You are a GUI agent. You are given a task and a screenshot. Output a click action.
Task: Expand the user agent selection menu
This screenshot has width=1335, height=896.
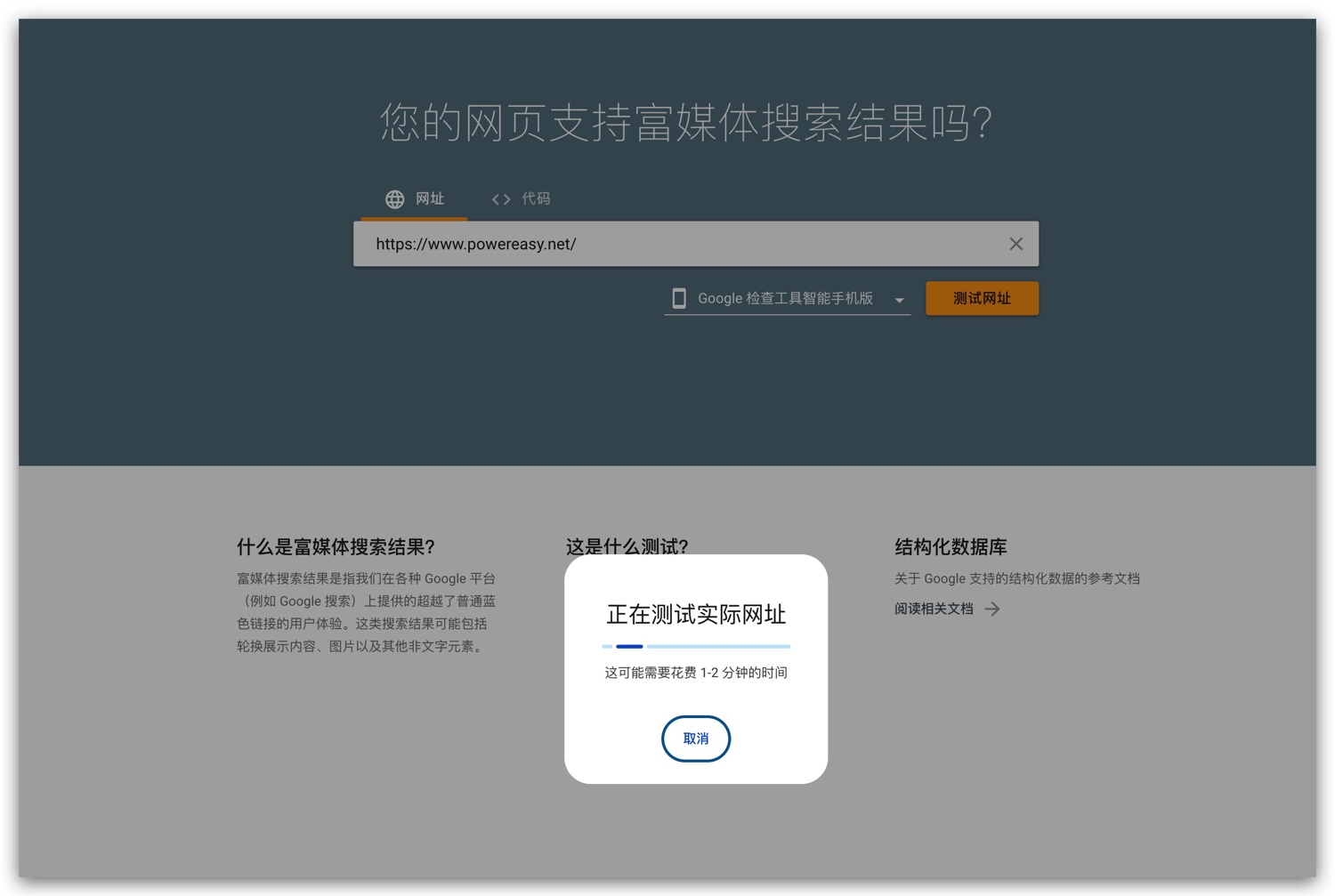(787, 298)
